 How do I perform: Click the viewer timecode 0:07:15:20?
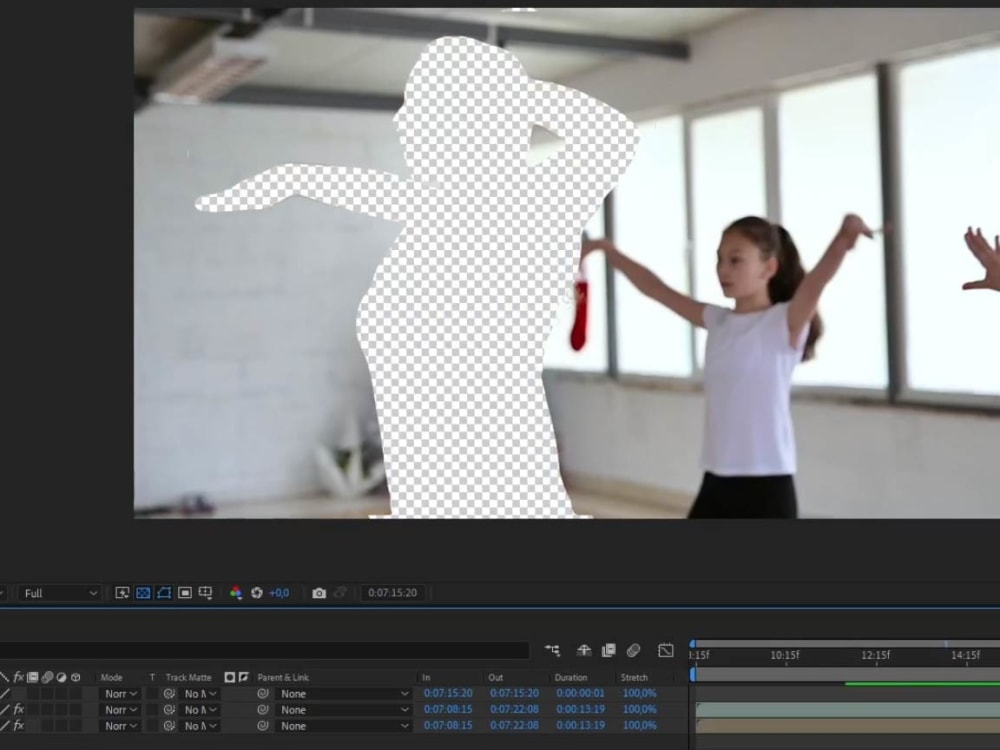tap(392, 593)
